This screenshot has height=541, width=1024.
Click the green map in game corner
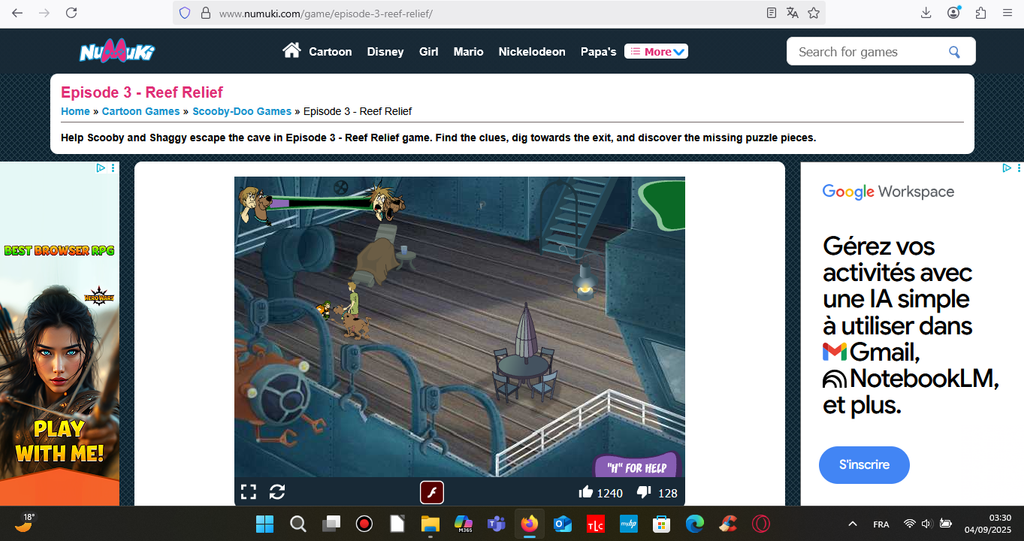click(661, 206)
